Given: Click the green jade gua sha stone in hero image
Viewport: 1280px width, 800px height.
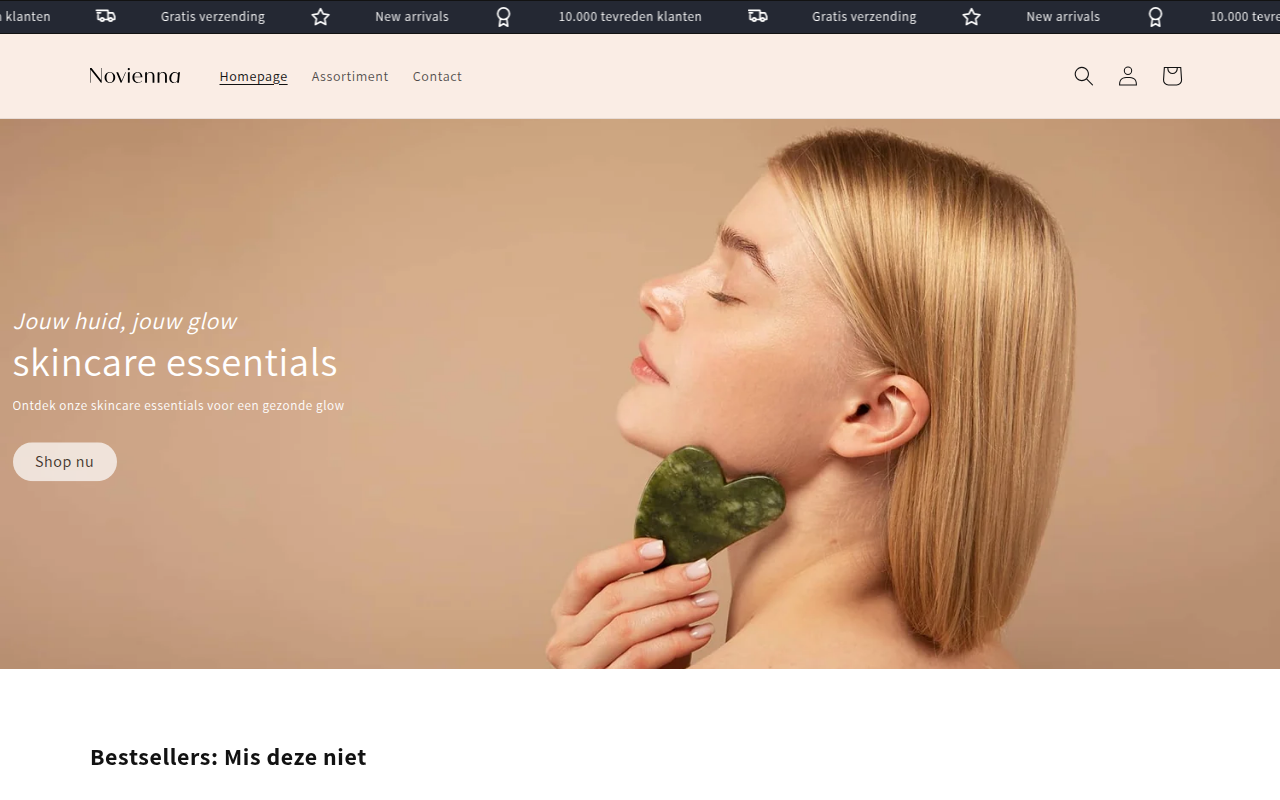Looking at the screenshot, I should pos(708,506).
